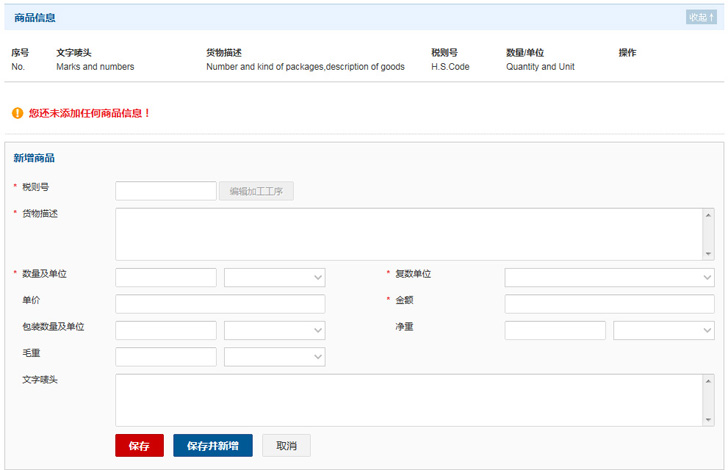The height and width of the screenshot is (470, 728).
Task: Click the 金额 input field
Action: tap(609, 304)
